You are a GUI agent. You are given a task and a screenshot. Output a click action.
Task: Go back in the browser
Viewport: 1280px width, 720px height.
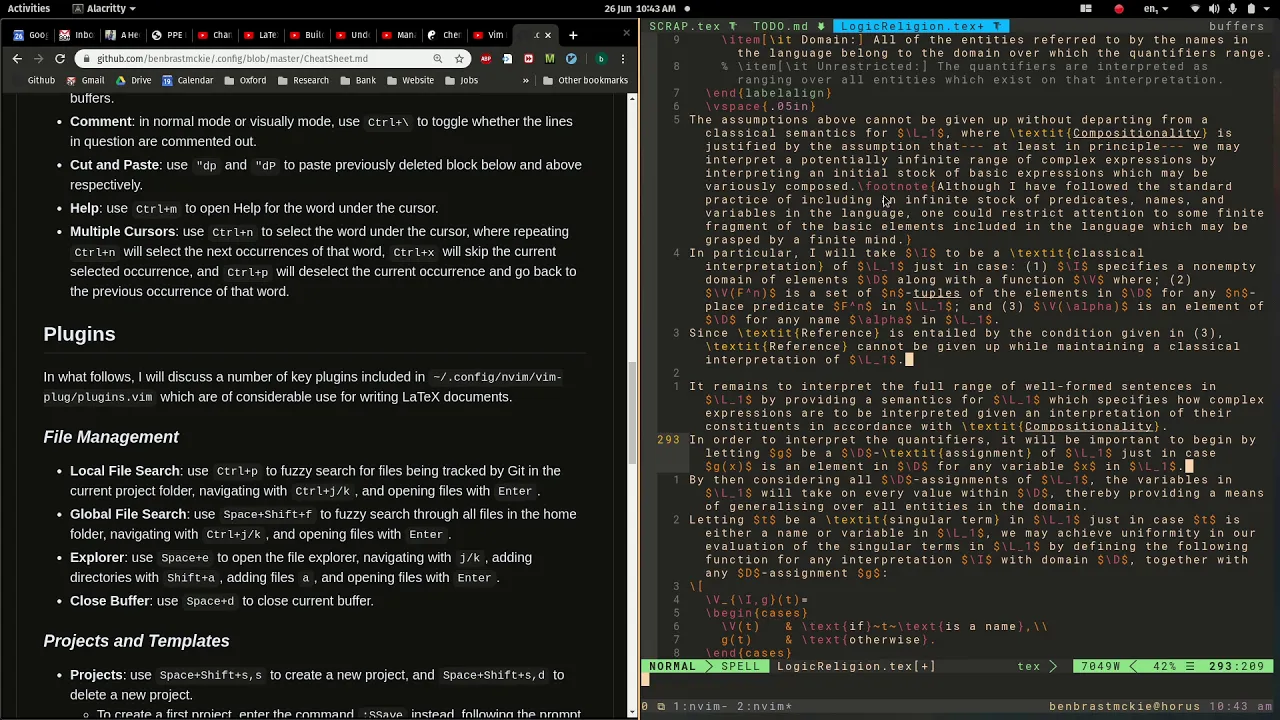tap(17, 59)
